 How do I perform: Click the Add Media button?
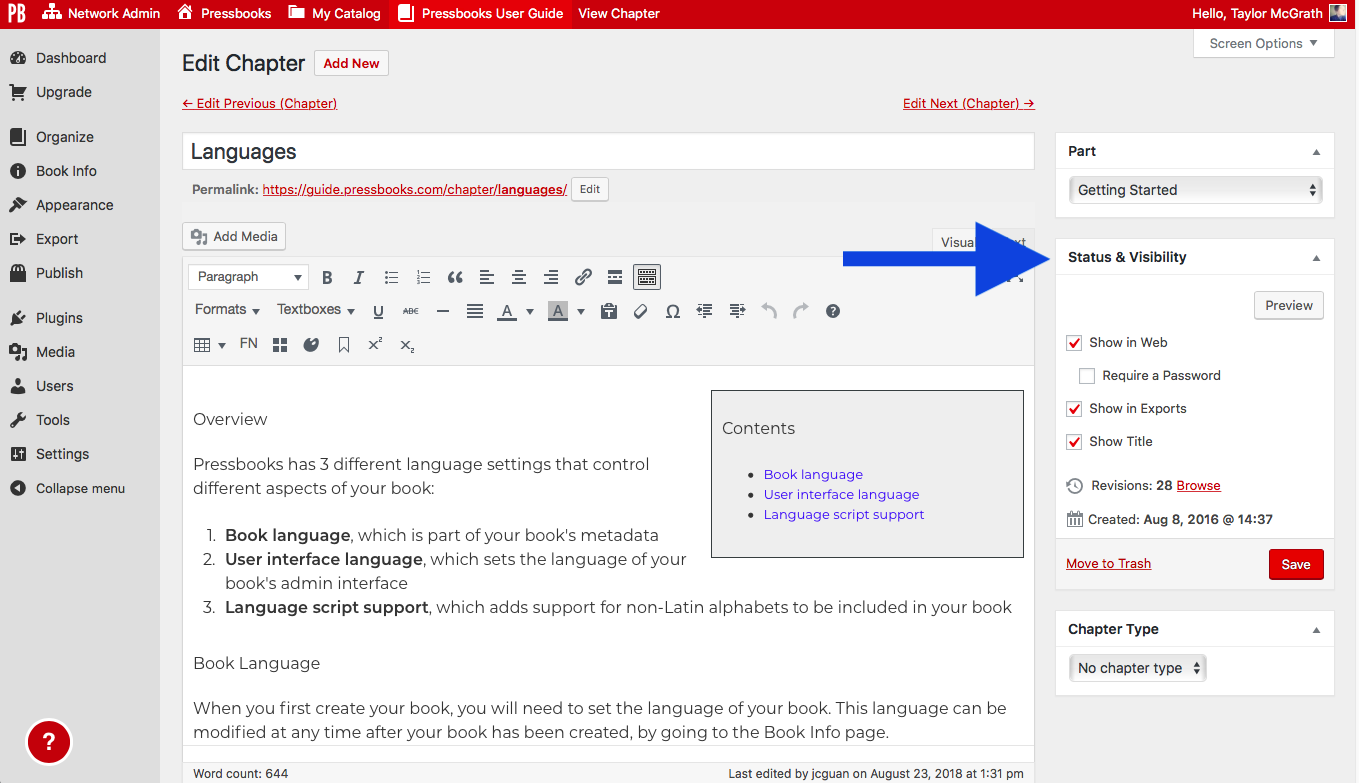click(x=234, y=237)
